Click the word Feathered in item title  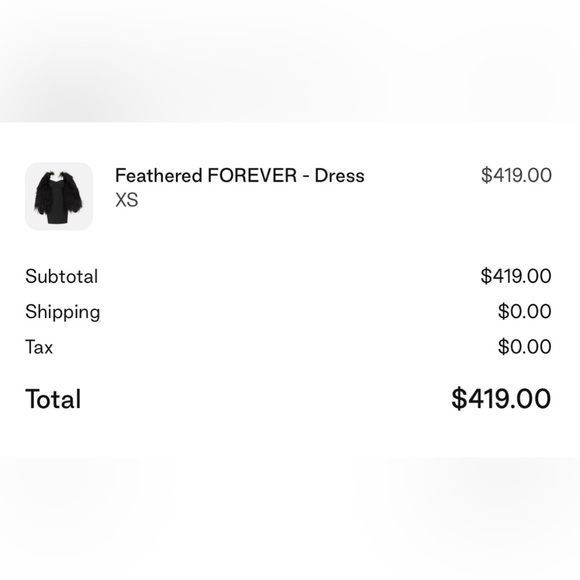[x=159, y=175]
